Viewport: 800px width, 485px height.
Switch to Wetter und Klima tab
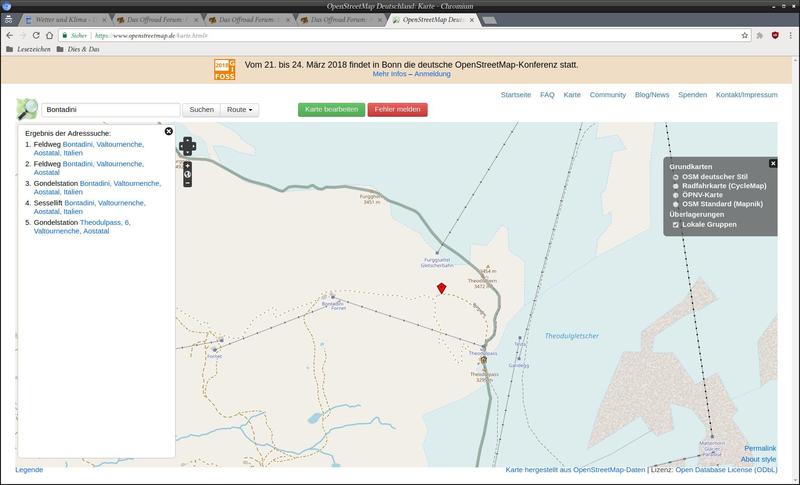64,20
